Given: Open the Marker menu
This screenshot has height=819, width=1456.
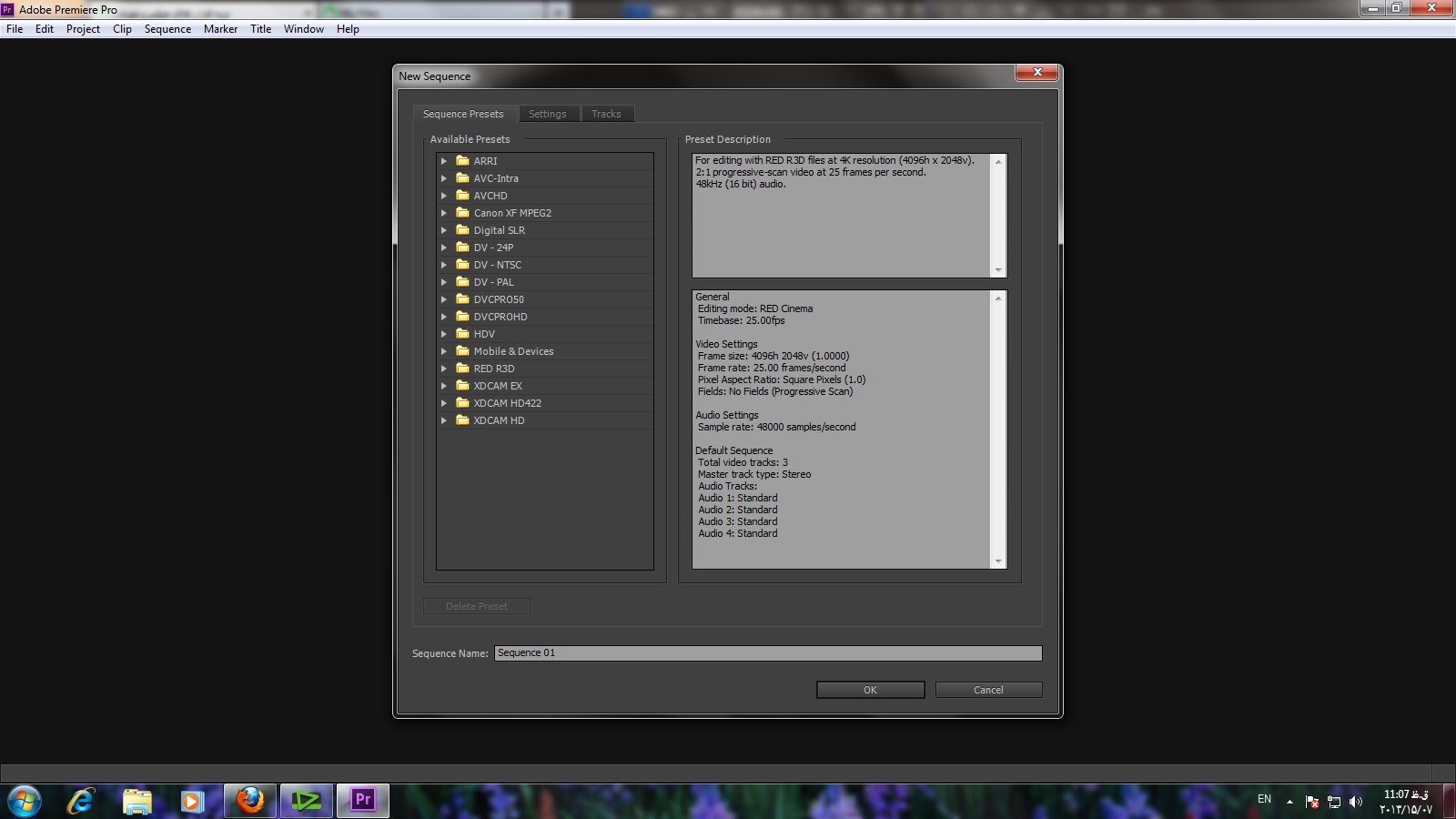Looking at the screenshot, I should pos(220,29).
